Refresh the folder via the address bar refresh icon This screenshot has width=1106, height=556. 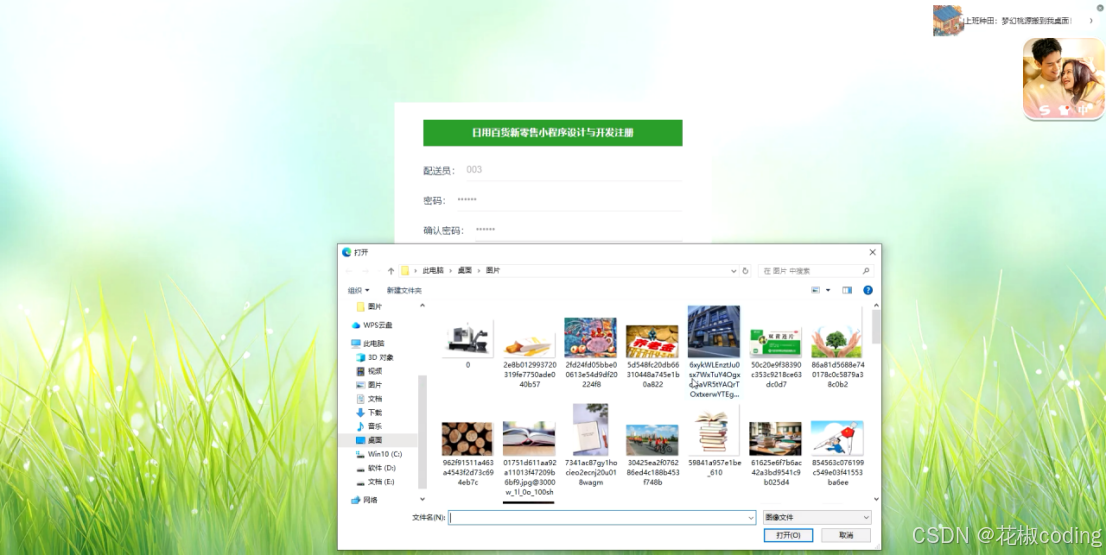click(745, 271)
